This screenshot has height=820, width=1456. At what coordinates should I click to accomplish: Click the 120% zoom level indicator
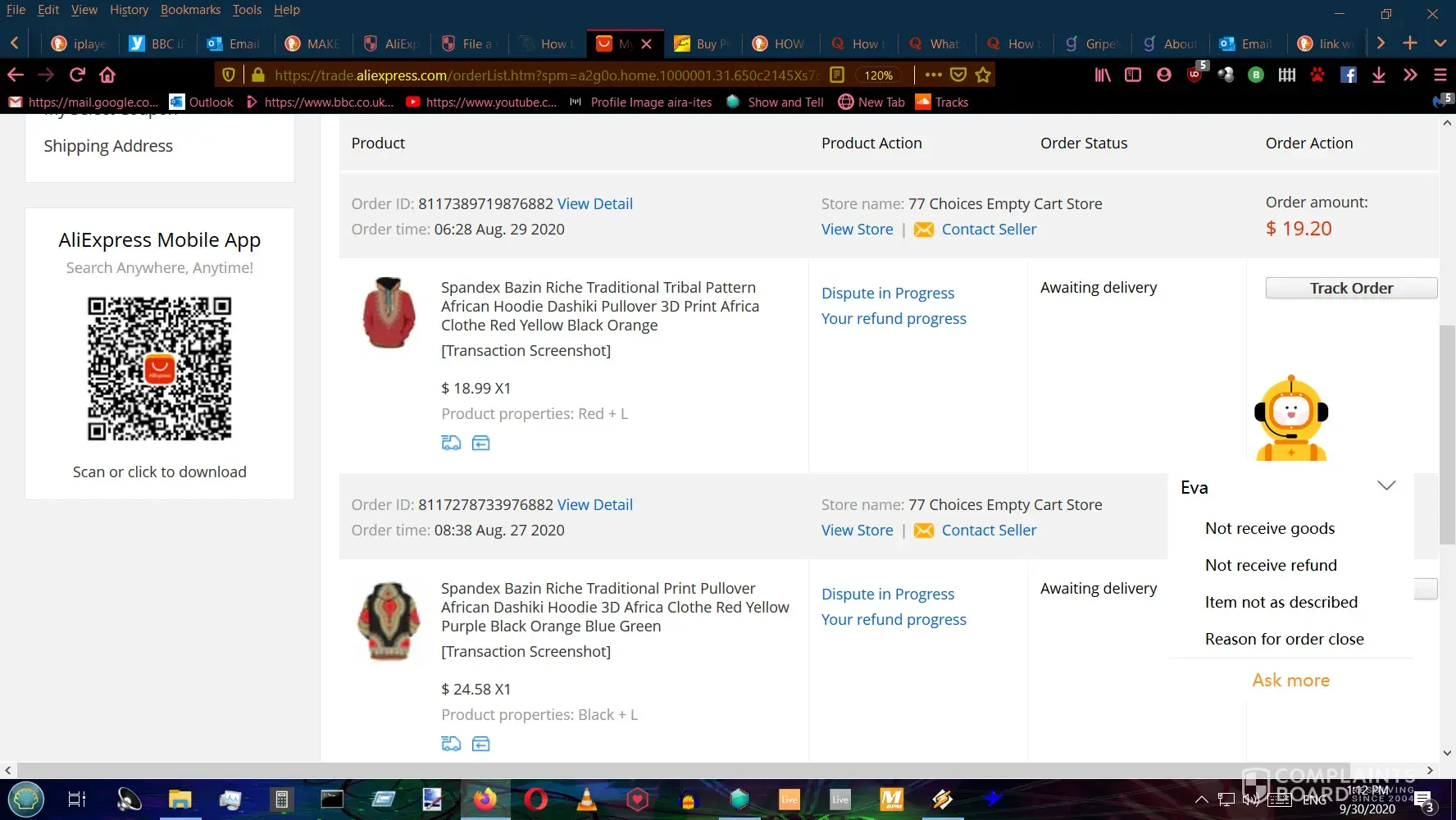coord(878,75)
